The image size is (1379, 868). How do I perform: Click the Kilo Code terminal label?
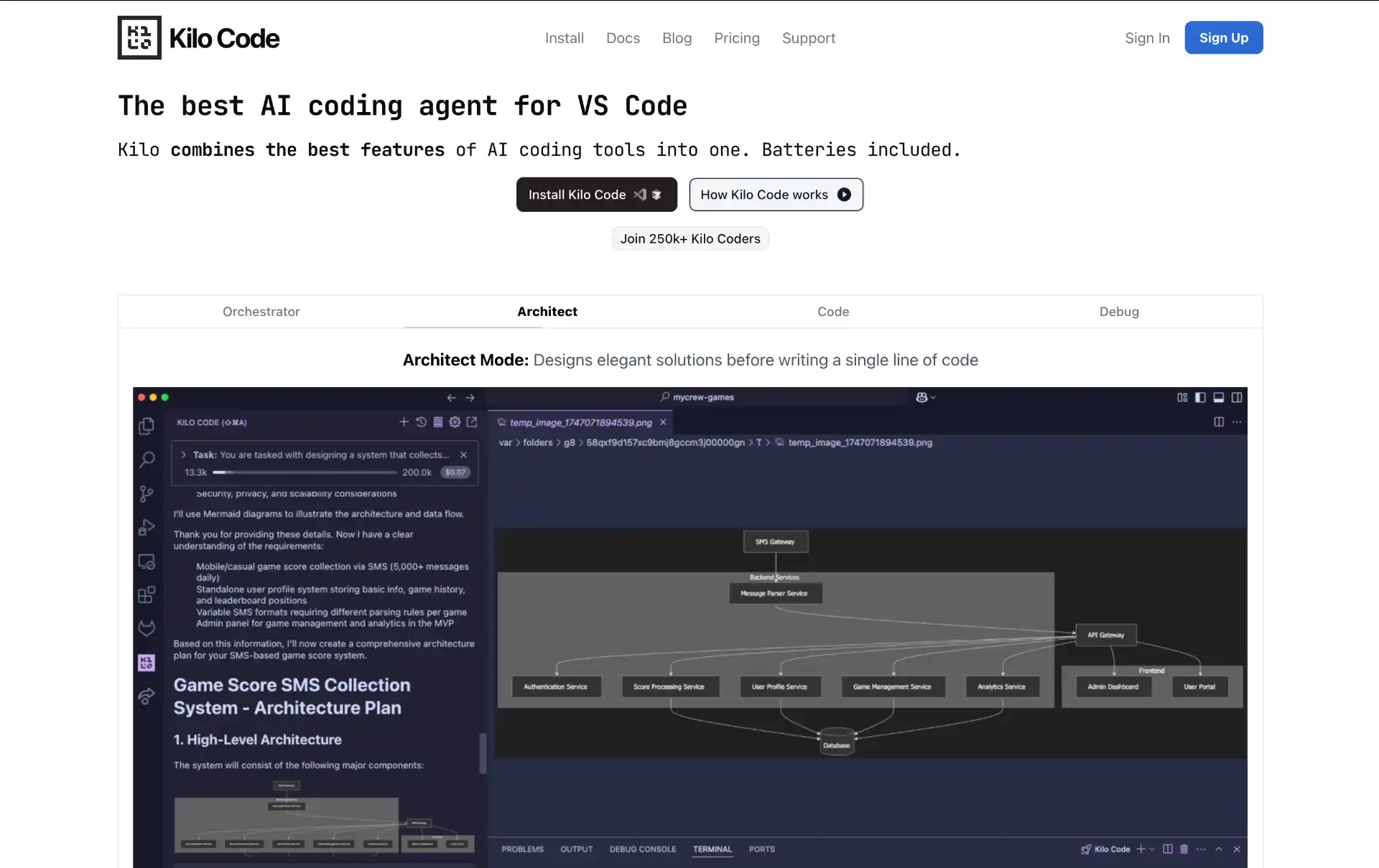(x=1106, y=849)
